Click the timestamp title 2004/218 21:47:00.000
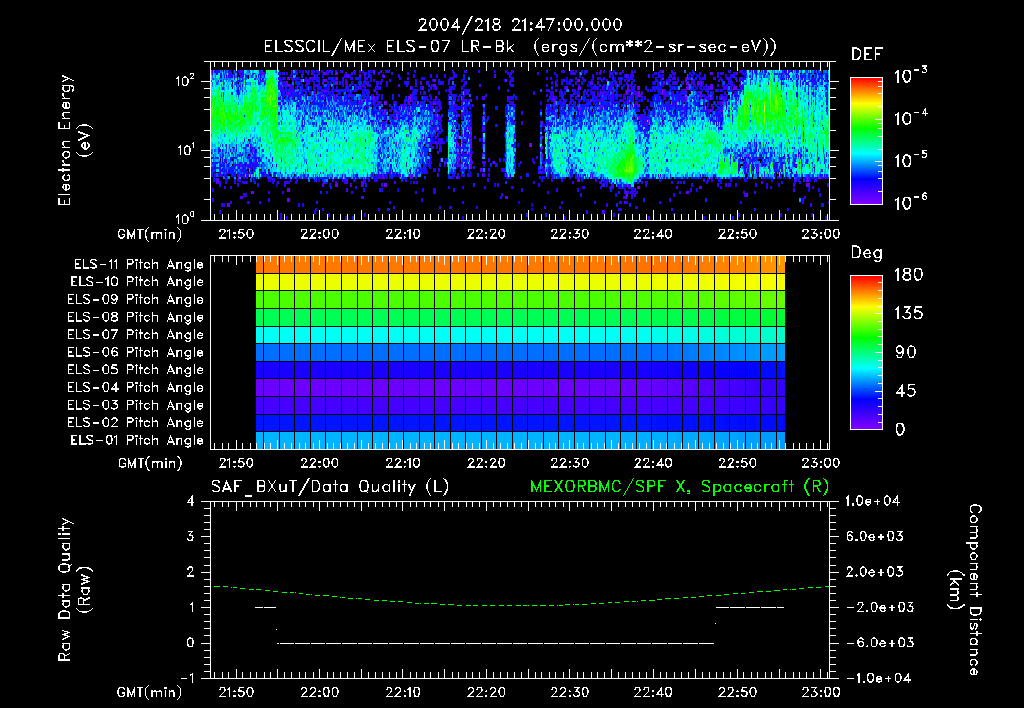1024x708 pixels. (x=520, y=25)
